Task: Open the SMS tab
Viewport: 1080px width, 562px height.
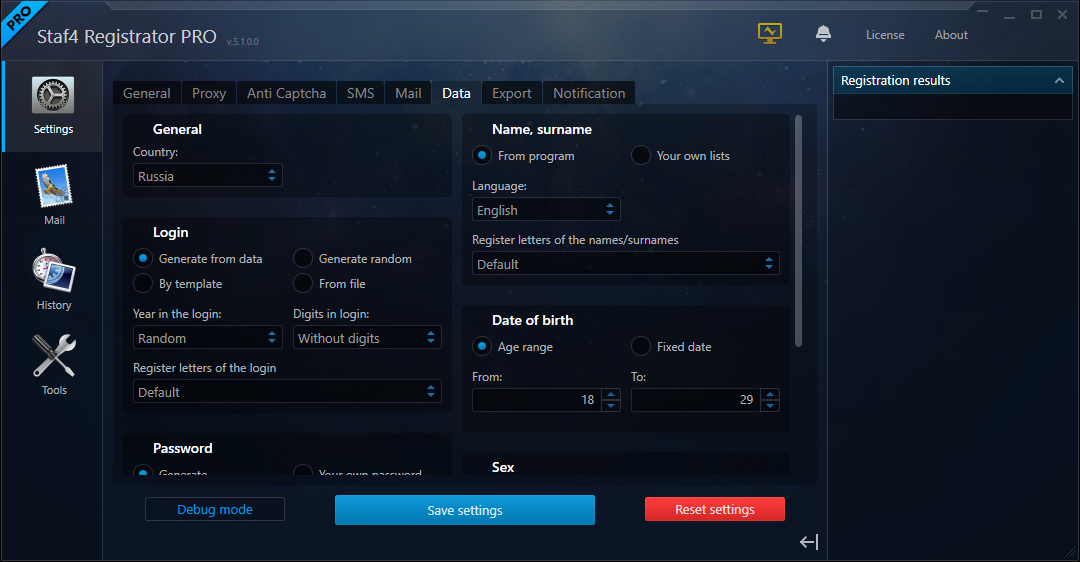Action: click(360, 93)
